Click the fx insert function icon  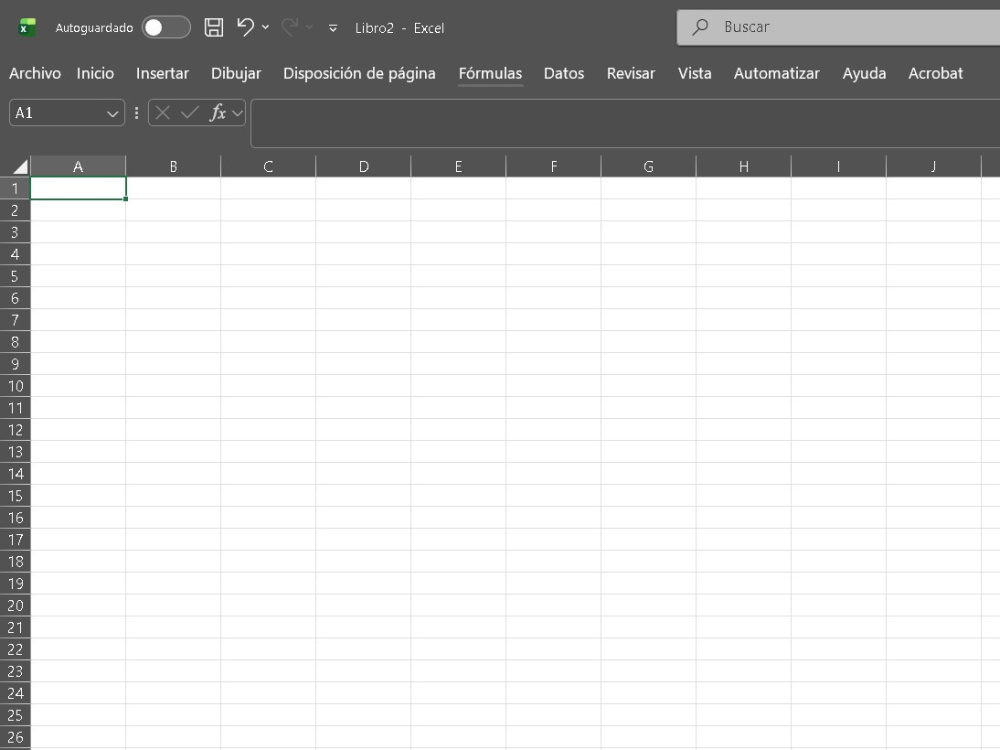point(217,113)
